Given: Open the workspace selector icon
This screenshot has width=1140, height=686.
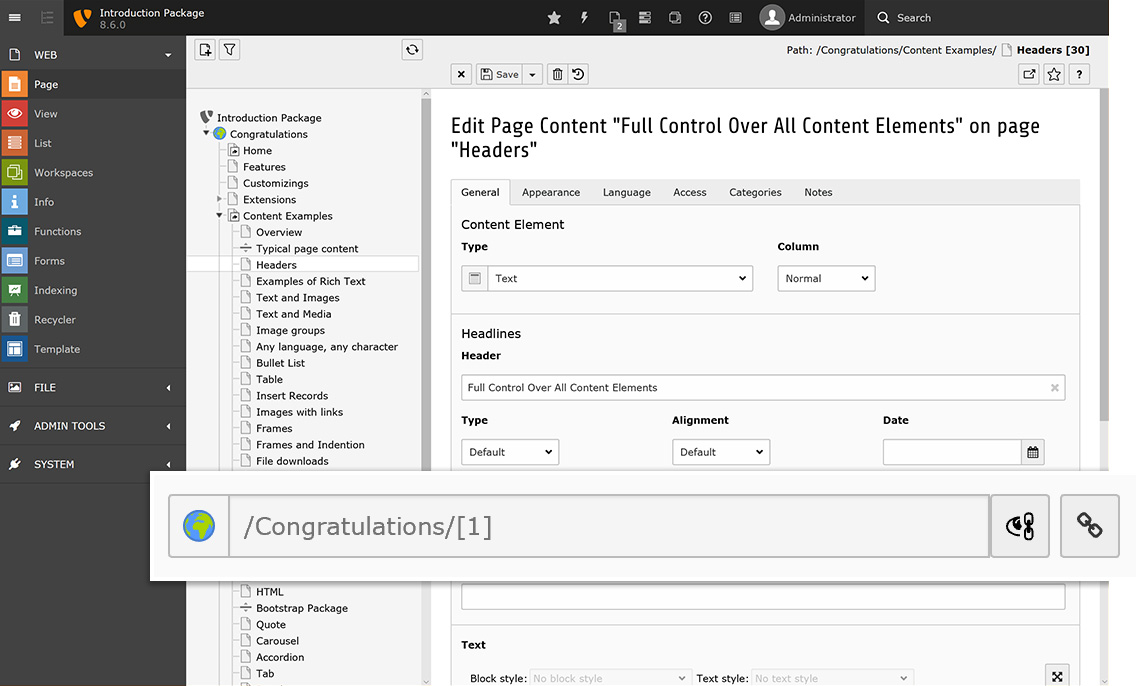Looking at the screenshot, I should 675,17.
